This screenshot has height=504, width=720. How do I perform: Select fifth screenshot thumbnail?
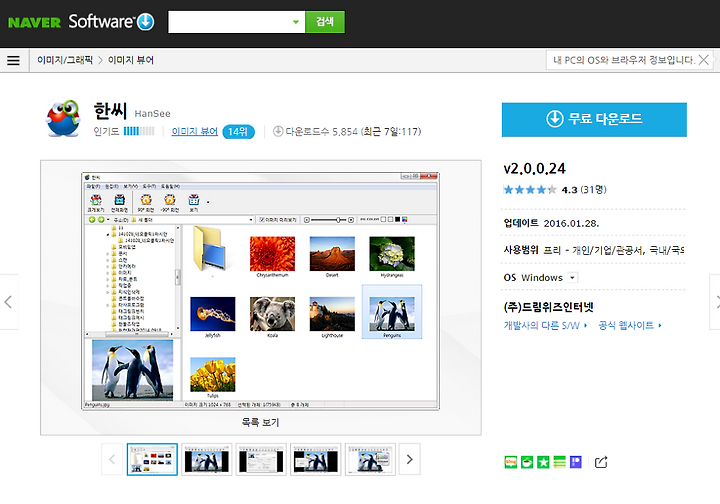[370, 459]
